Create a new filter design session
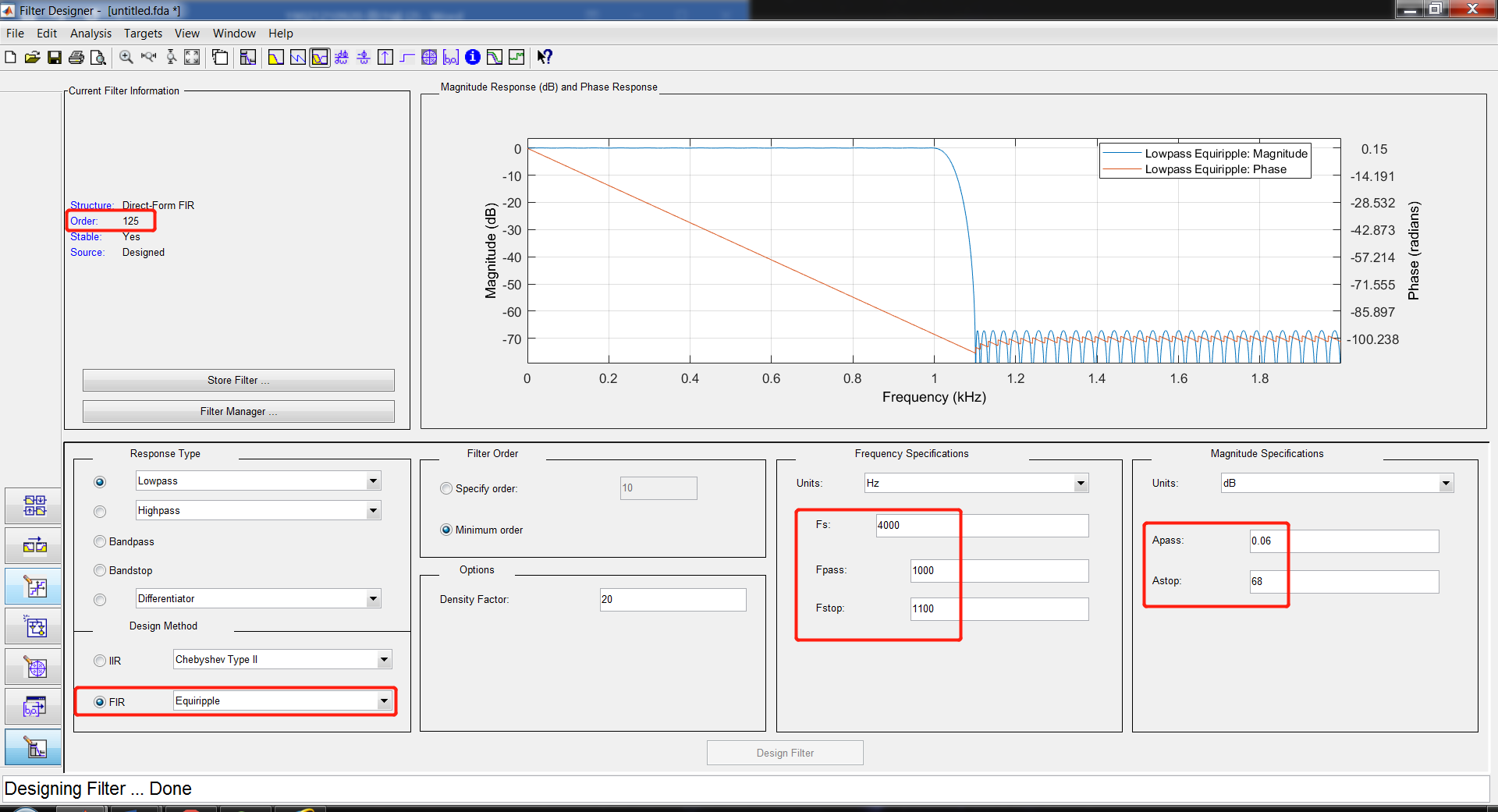Image resolution: width=1498 pixels, height=812 pixels. click(x=11, y=57)
